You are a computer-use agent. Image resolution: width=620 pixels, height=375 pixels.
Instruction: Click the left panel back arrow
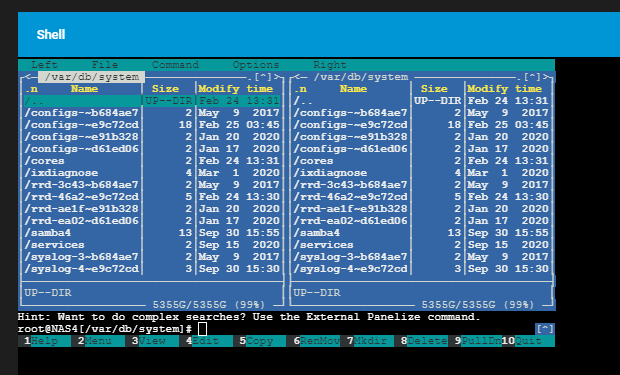coord(28,77)
